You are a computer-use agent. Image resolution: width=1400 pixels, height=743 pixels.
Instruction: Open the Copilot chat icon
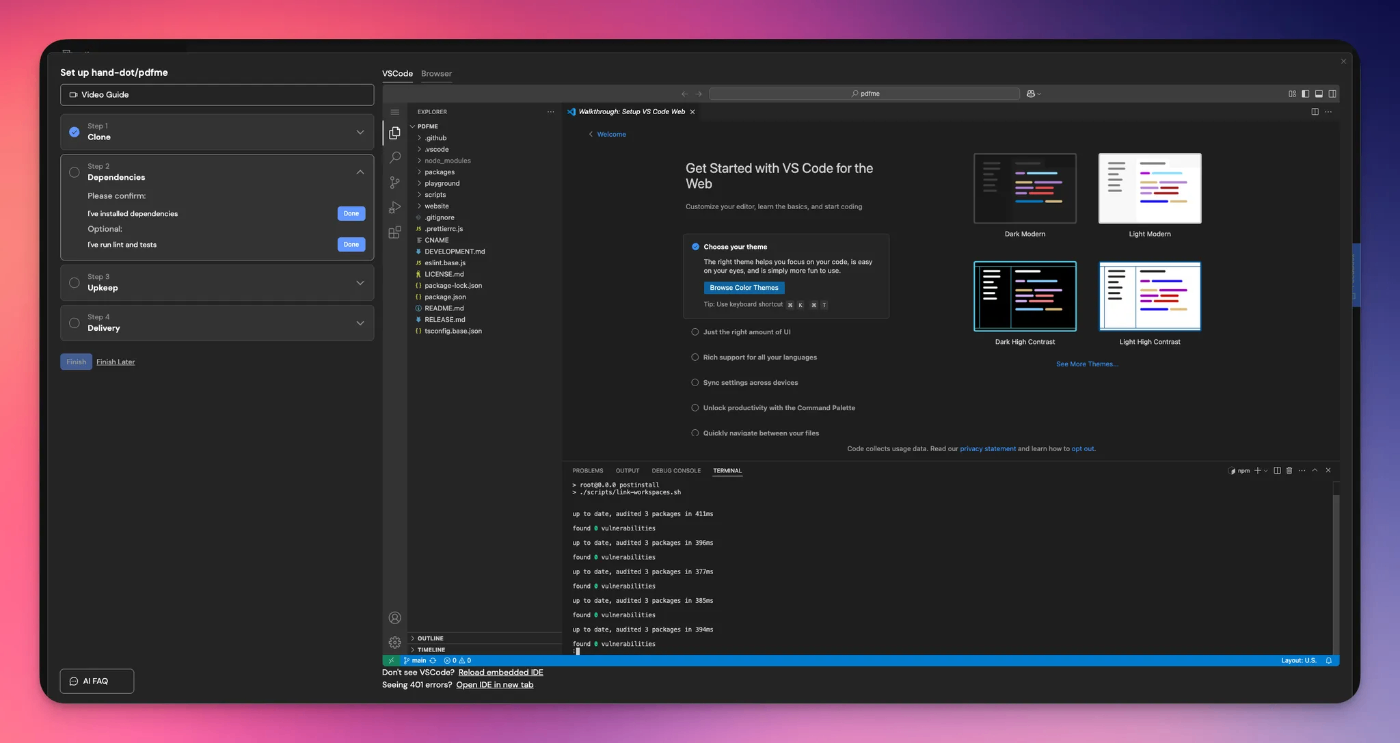pos(1031,93)
